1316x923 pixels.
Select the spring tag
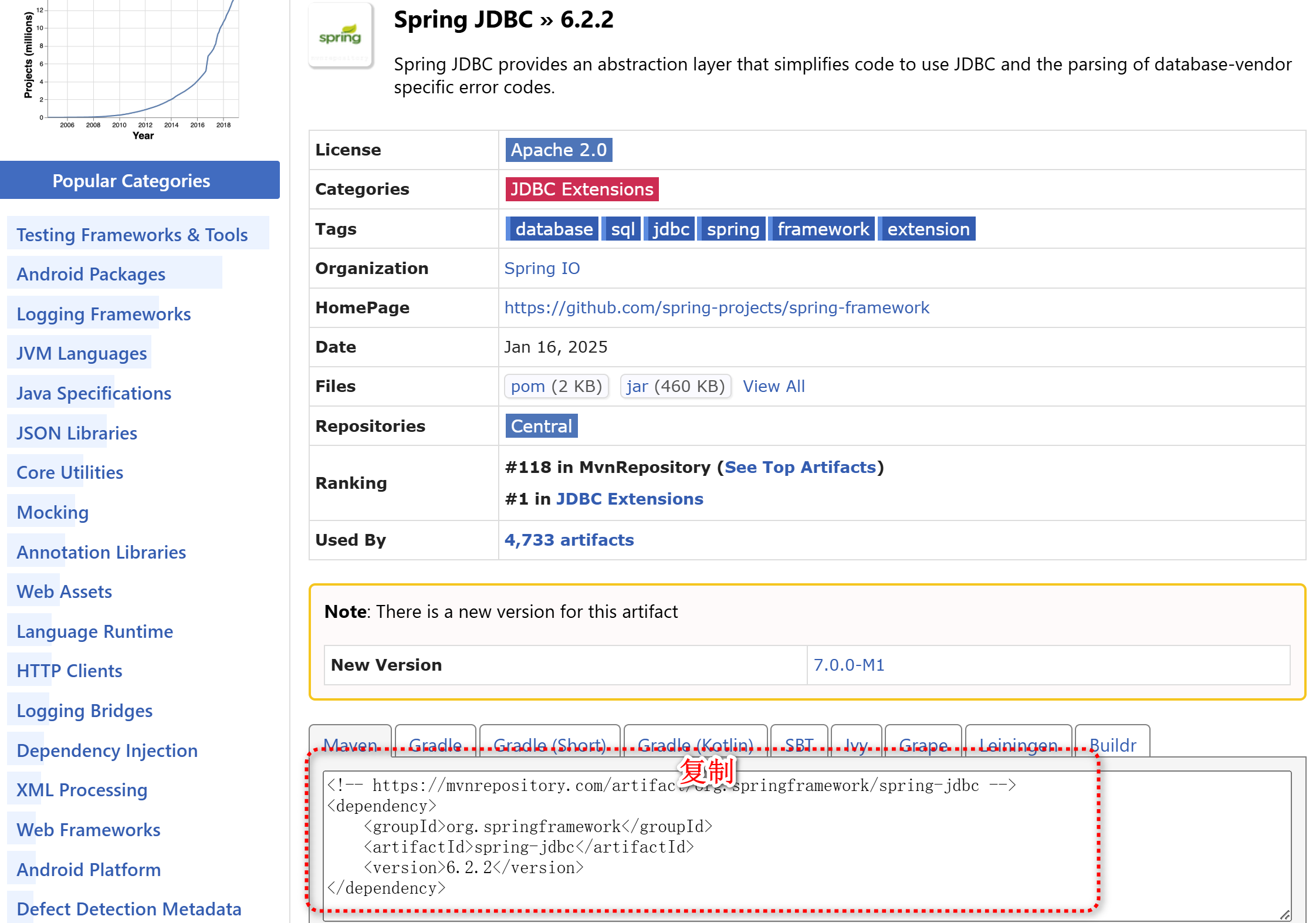pyautogui.click(x=732, y=229)
